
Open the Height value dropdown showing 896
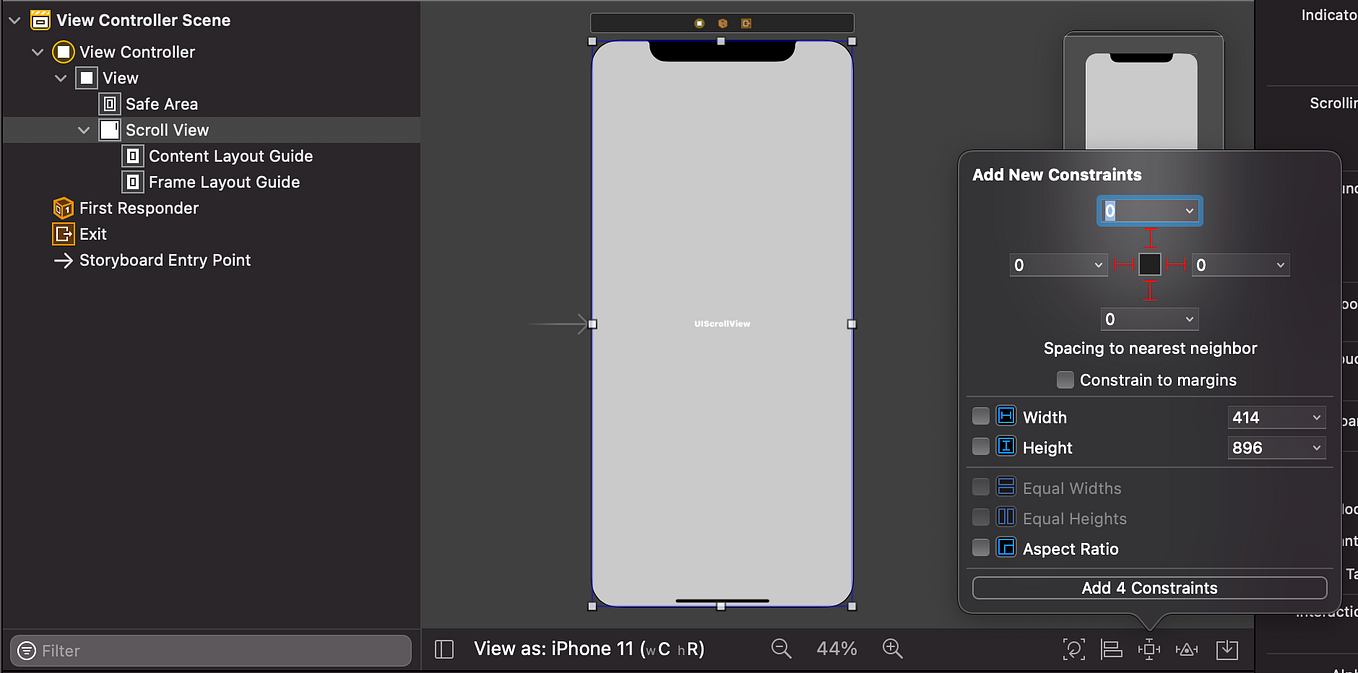pyautogui.click(x=1316, y=447)
